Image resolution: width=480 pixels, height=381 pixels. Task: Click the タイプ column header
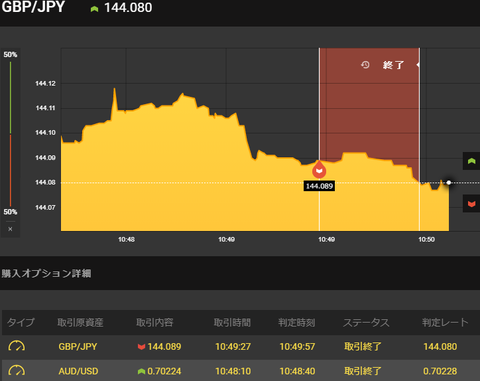pyautogui.click(x=21, y=322)
